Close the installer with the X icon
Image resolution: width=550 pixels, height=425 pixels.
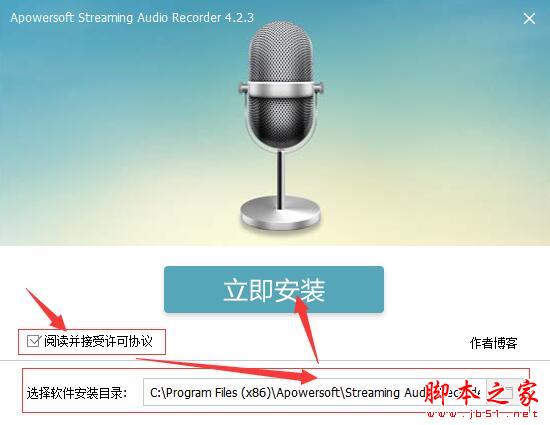coord(529,19)
